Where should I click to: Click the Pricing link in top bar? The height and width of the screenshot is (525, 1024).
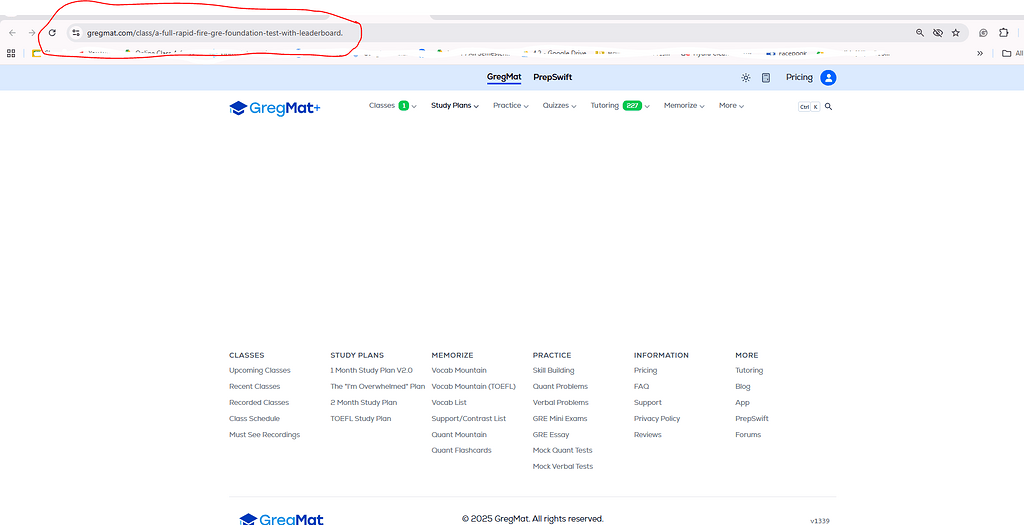point(799,78)
